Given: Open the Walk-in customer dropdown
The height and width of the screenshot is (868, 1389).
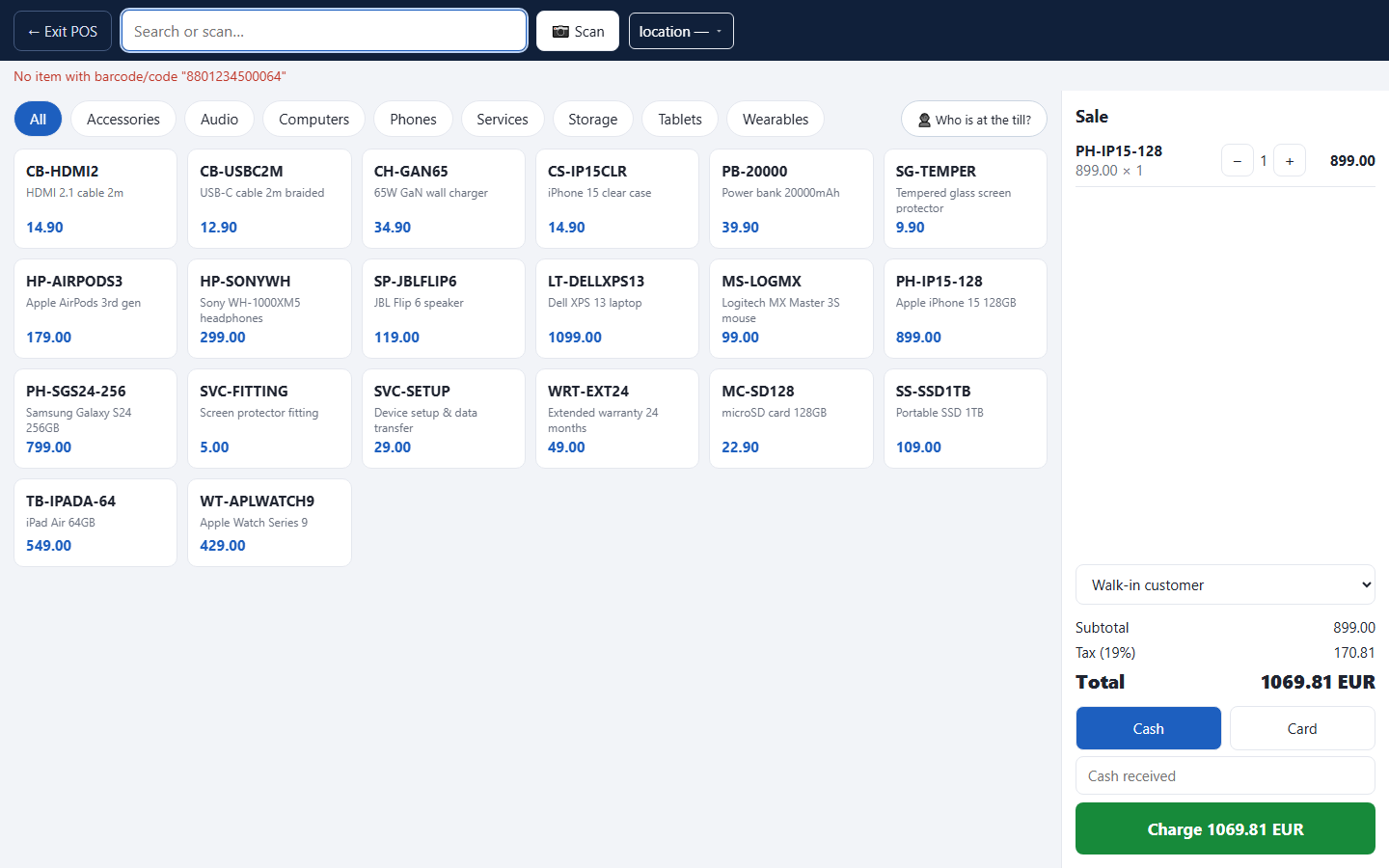Looking at the screenshot, I should coord(1225,584).
